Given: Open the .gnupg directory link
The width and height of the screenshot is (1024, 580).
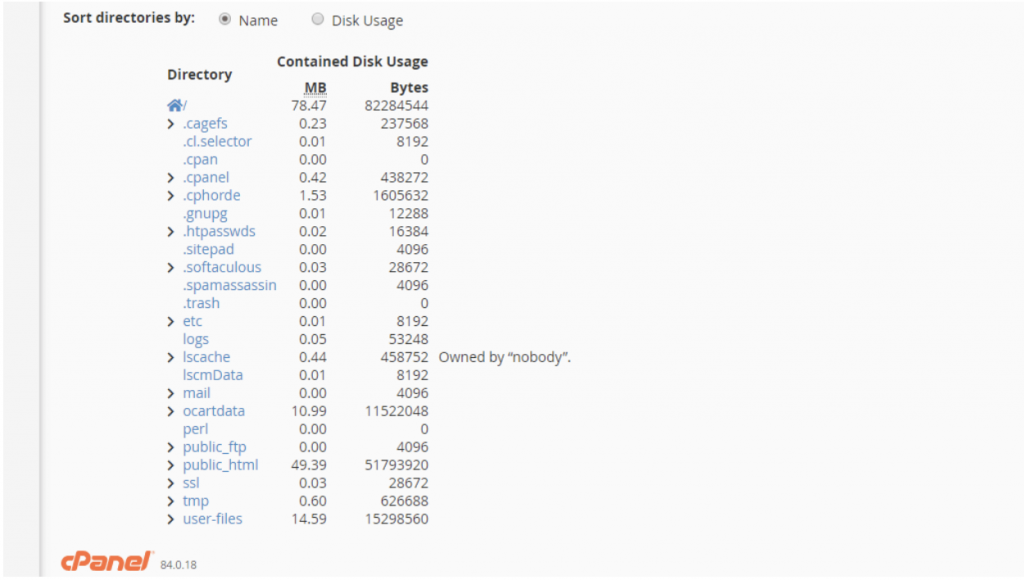Looking at the screenshot, I should (x=205, y=213).
